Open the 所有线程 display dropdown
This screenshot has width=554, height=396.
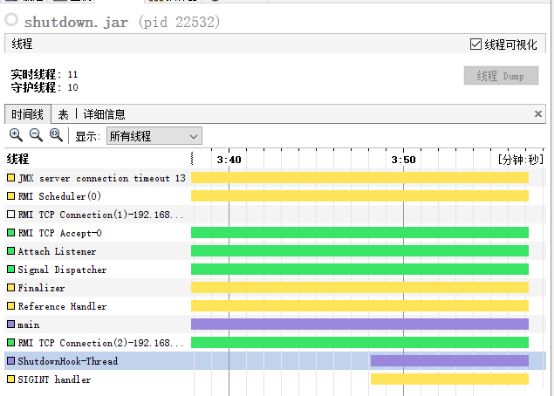(x=154, y=136)
